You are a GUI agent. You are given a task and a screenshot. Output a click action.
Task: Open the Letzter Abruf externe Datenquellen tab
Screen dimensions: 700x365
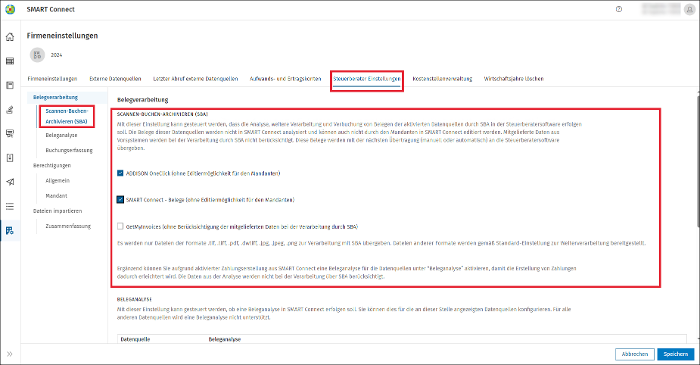pyautogui.click(x=196, y=79)
